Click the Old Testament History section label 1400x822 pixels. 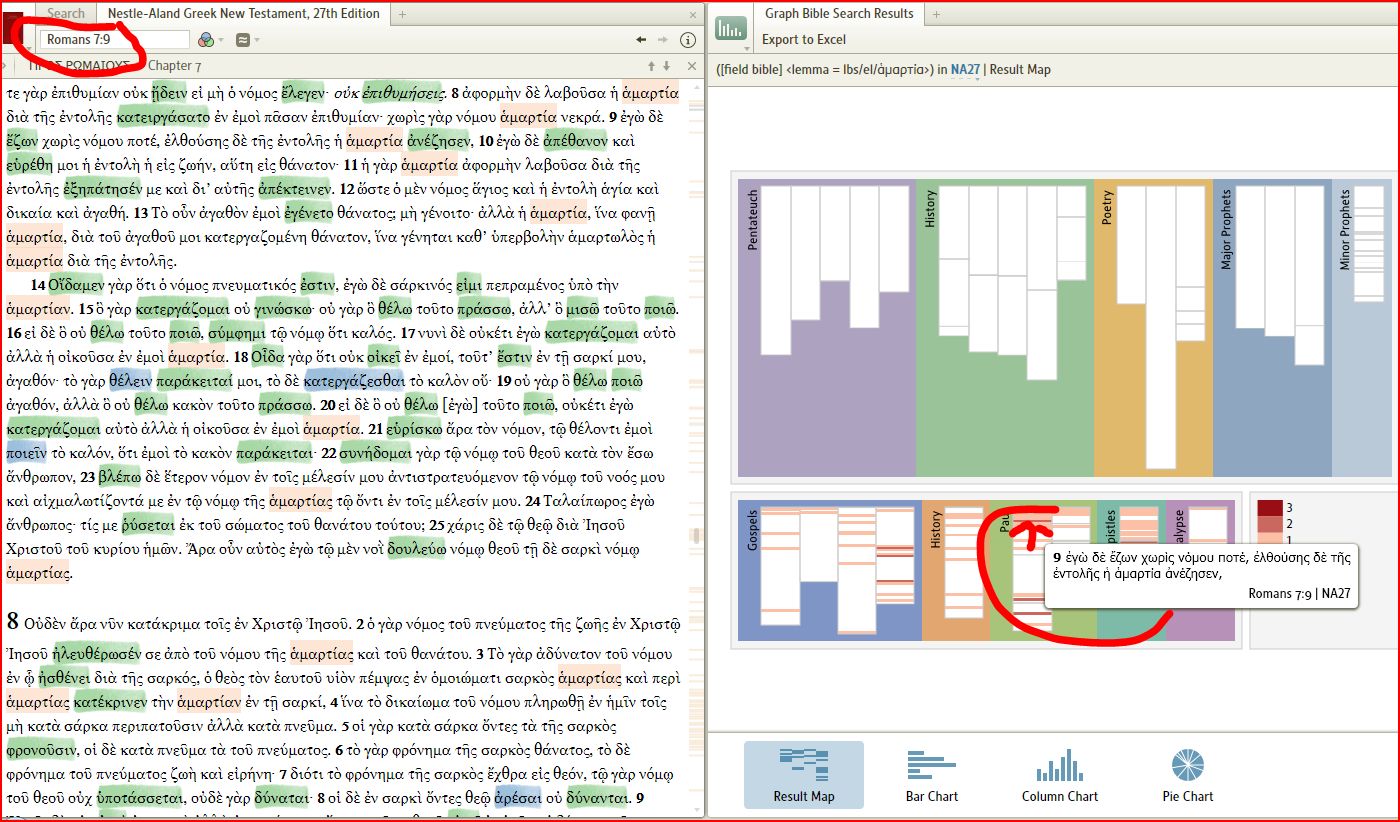(930, 208)
